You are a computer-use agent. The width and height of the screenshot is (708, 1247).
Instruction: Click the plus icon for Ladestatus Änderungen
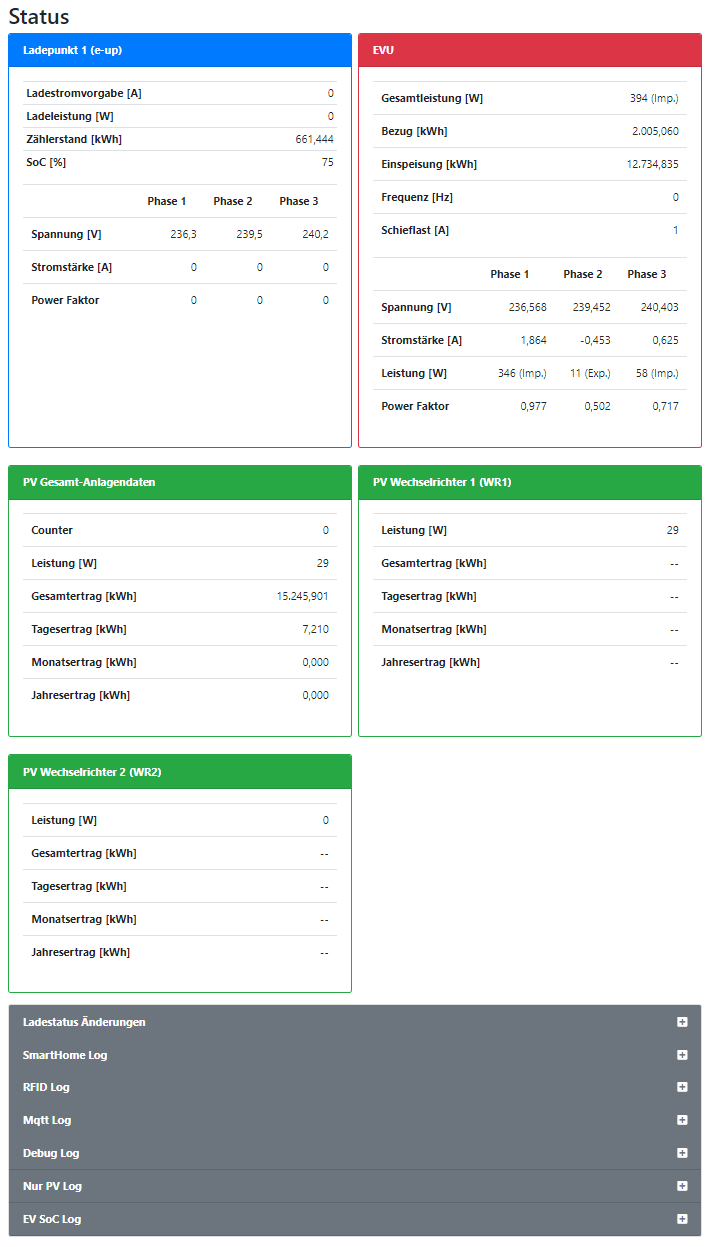(682, 1022)
